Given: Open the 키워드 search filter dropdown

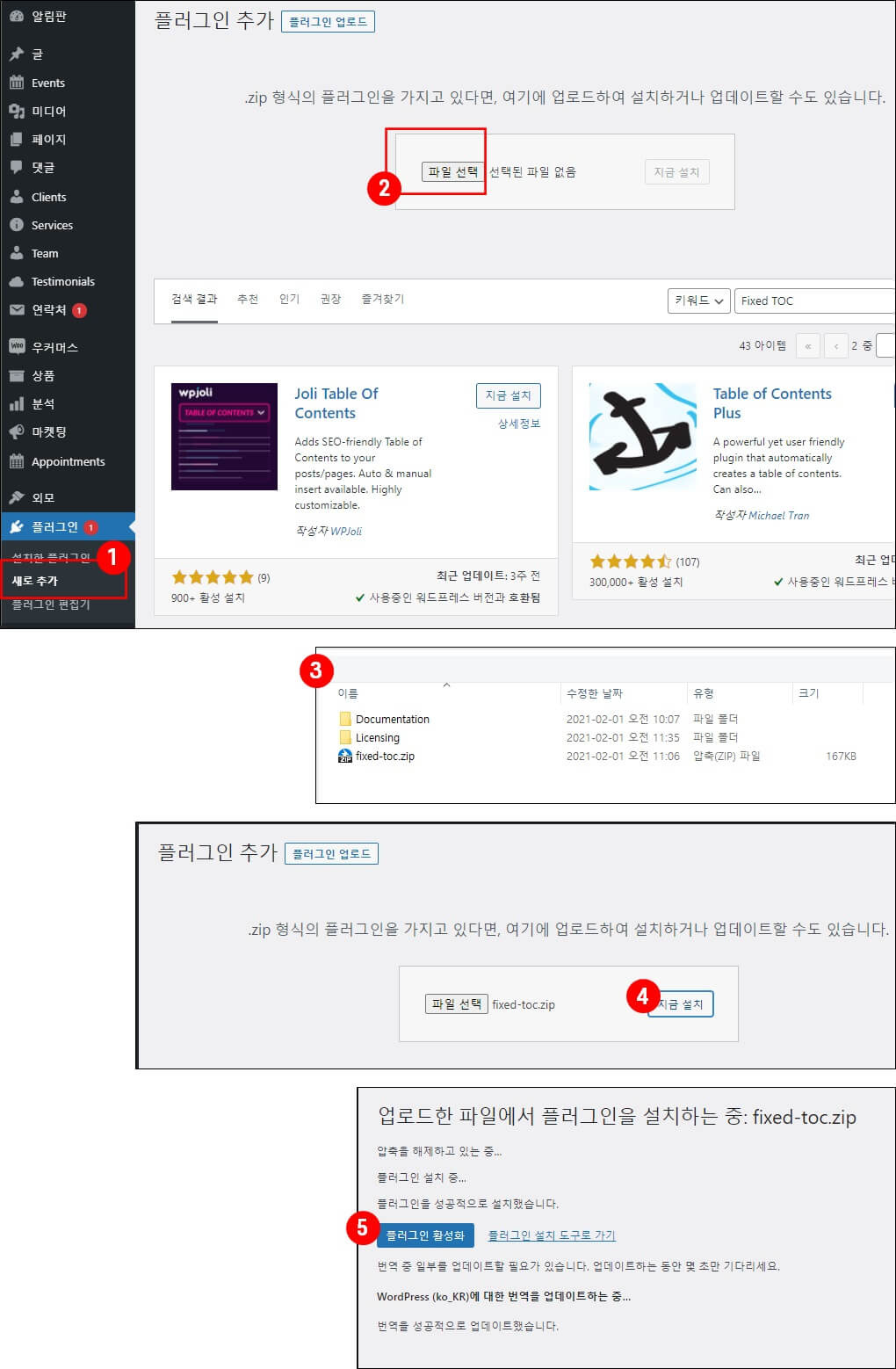Looking at the screenshot, I should point(698,301).
